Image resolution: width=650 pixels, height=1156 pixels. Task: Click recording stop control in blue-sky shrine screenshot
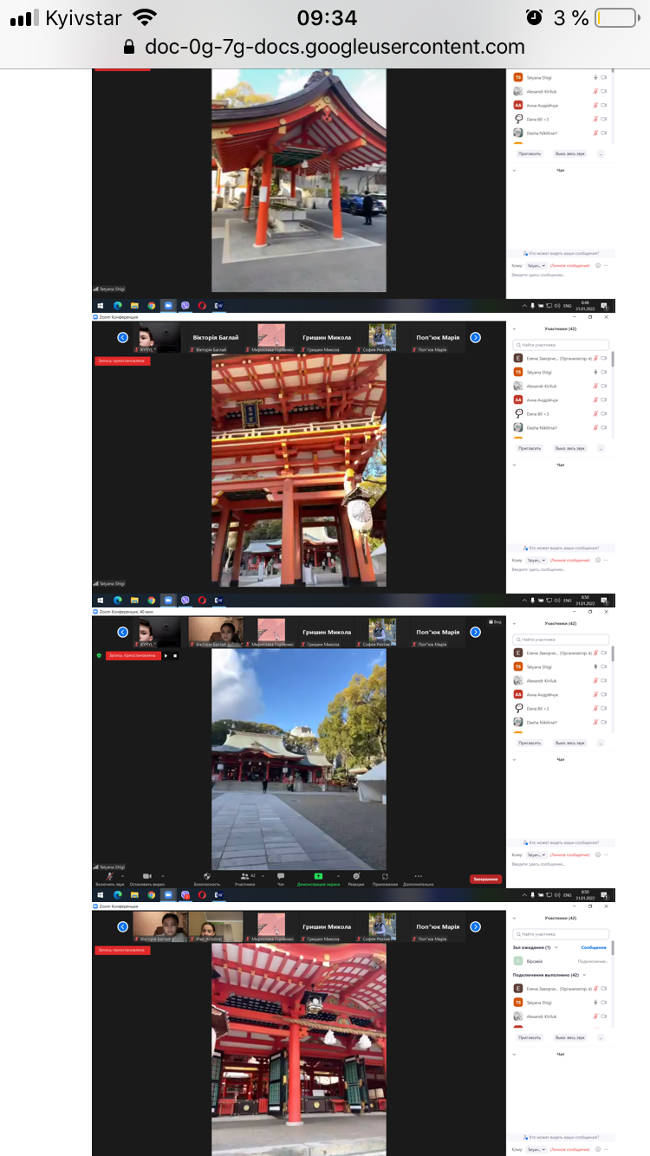point(175,655)
